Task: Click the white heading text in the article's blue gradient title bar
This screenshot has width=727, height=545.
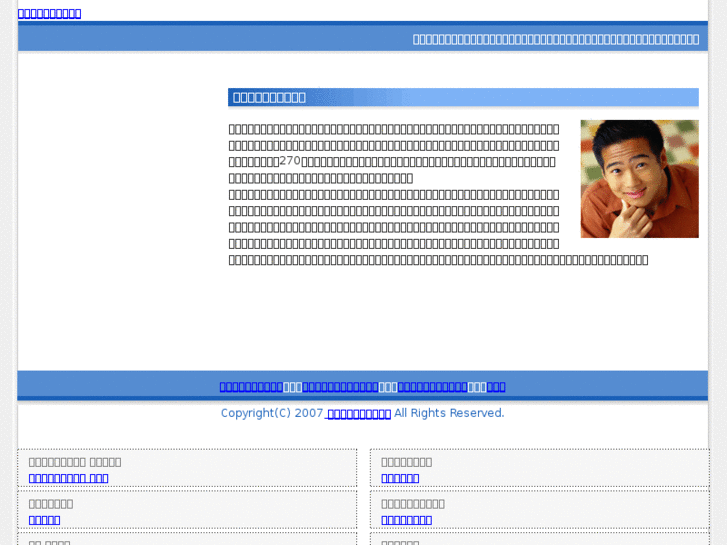Action: point(269,97)
